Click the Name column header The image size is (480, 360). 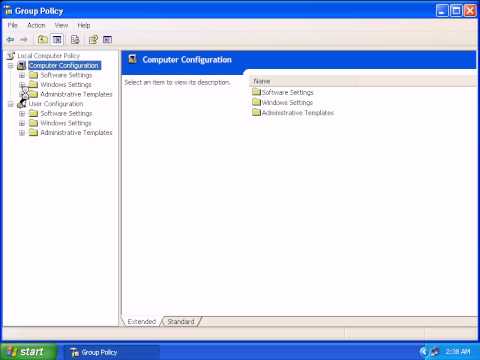363,81
